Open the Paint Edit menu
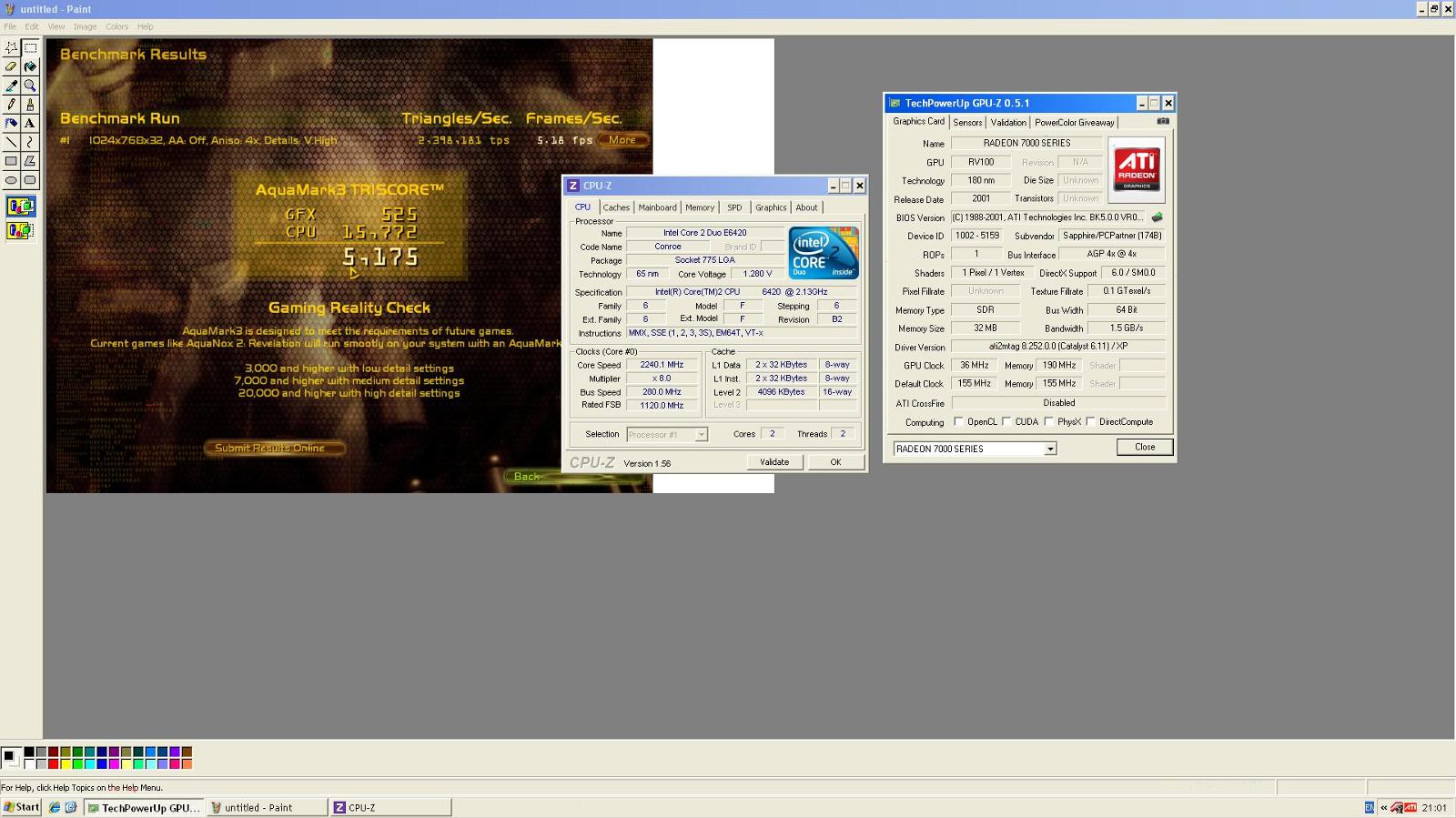This screenshot has height=818, width=1456. pyautogui.click(x=32, y=26)
